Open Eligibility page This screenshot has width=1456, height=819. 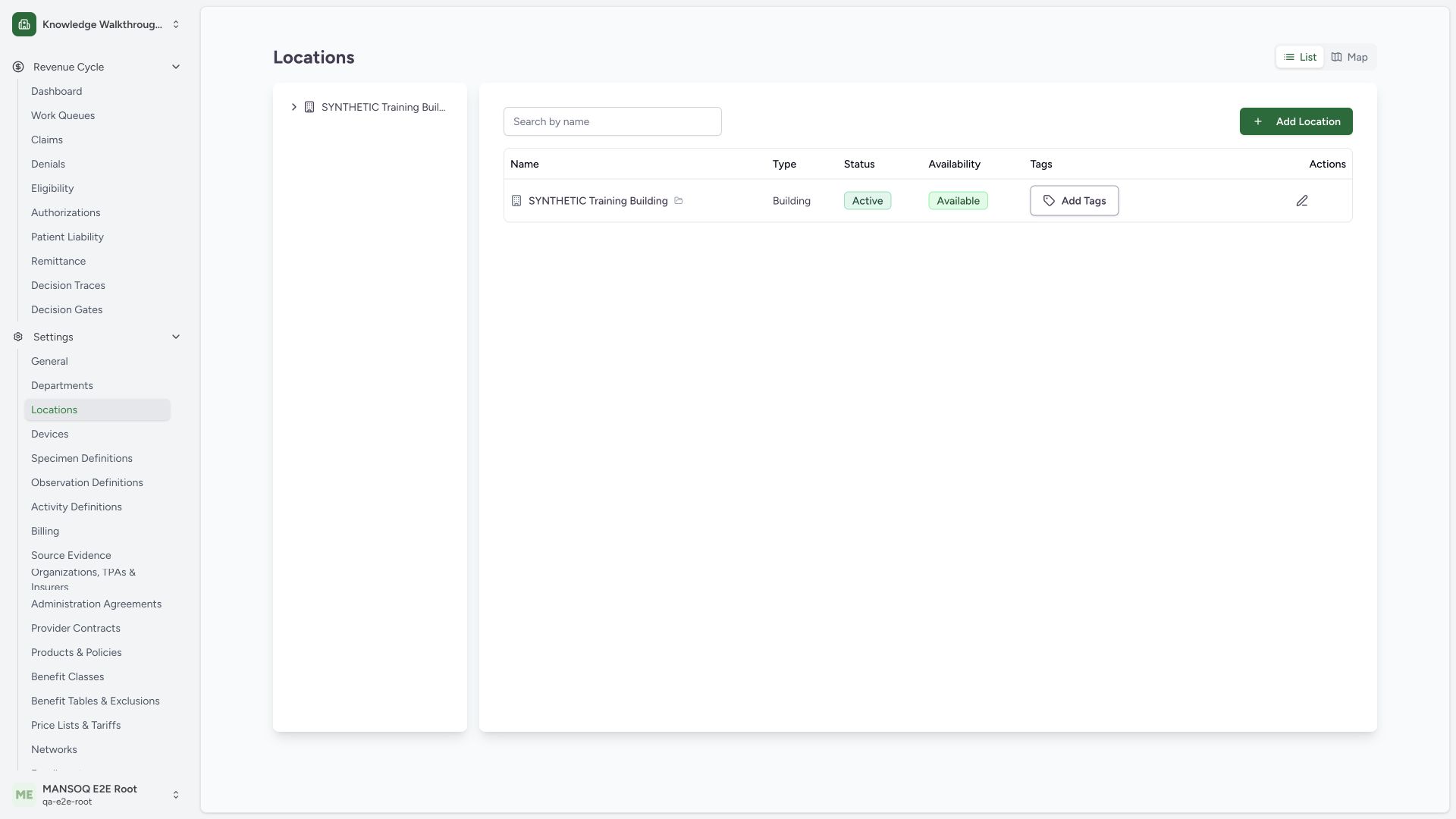coord(97,188)
